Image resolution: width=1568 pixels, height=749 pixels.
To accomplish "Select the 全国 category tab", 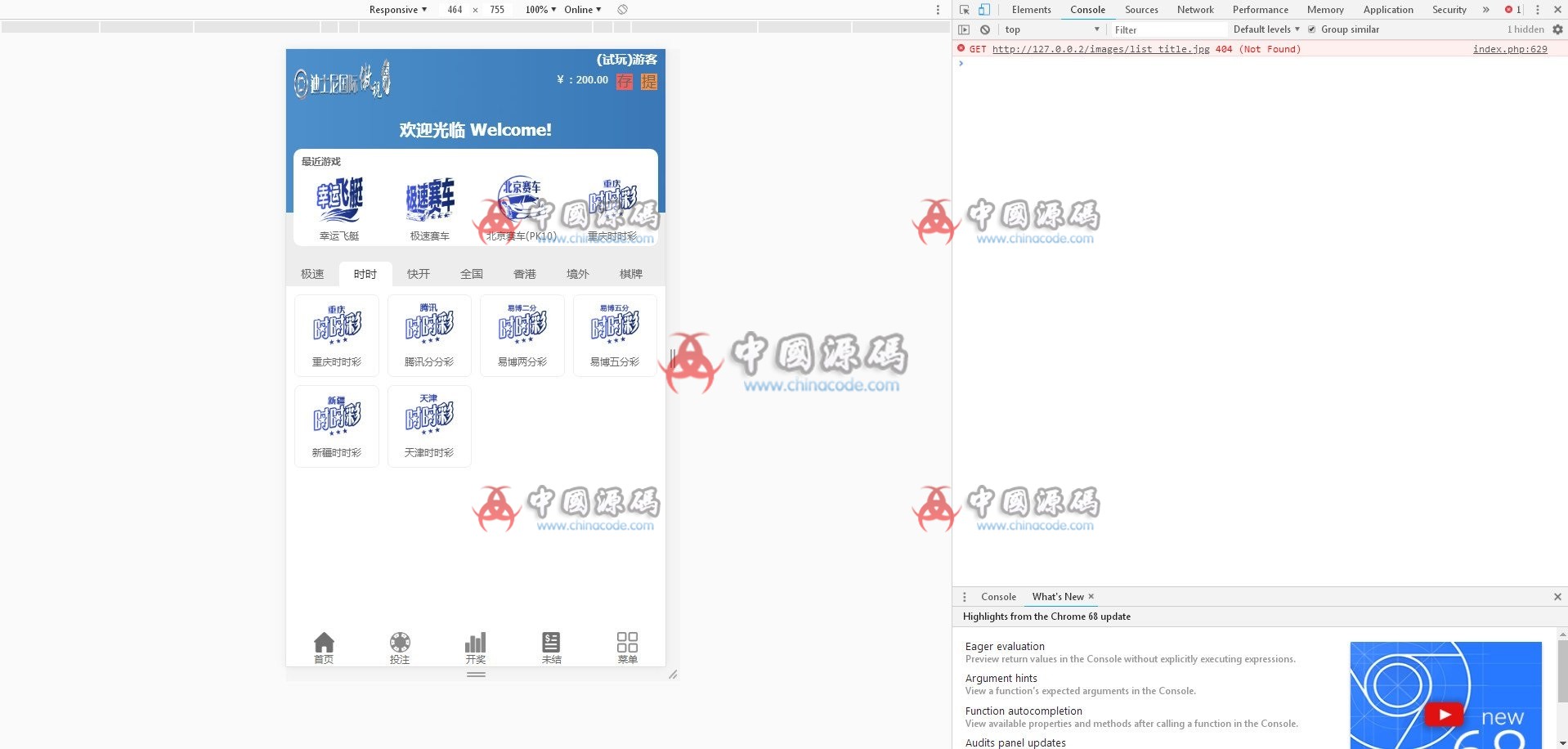I will (472, 274).
